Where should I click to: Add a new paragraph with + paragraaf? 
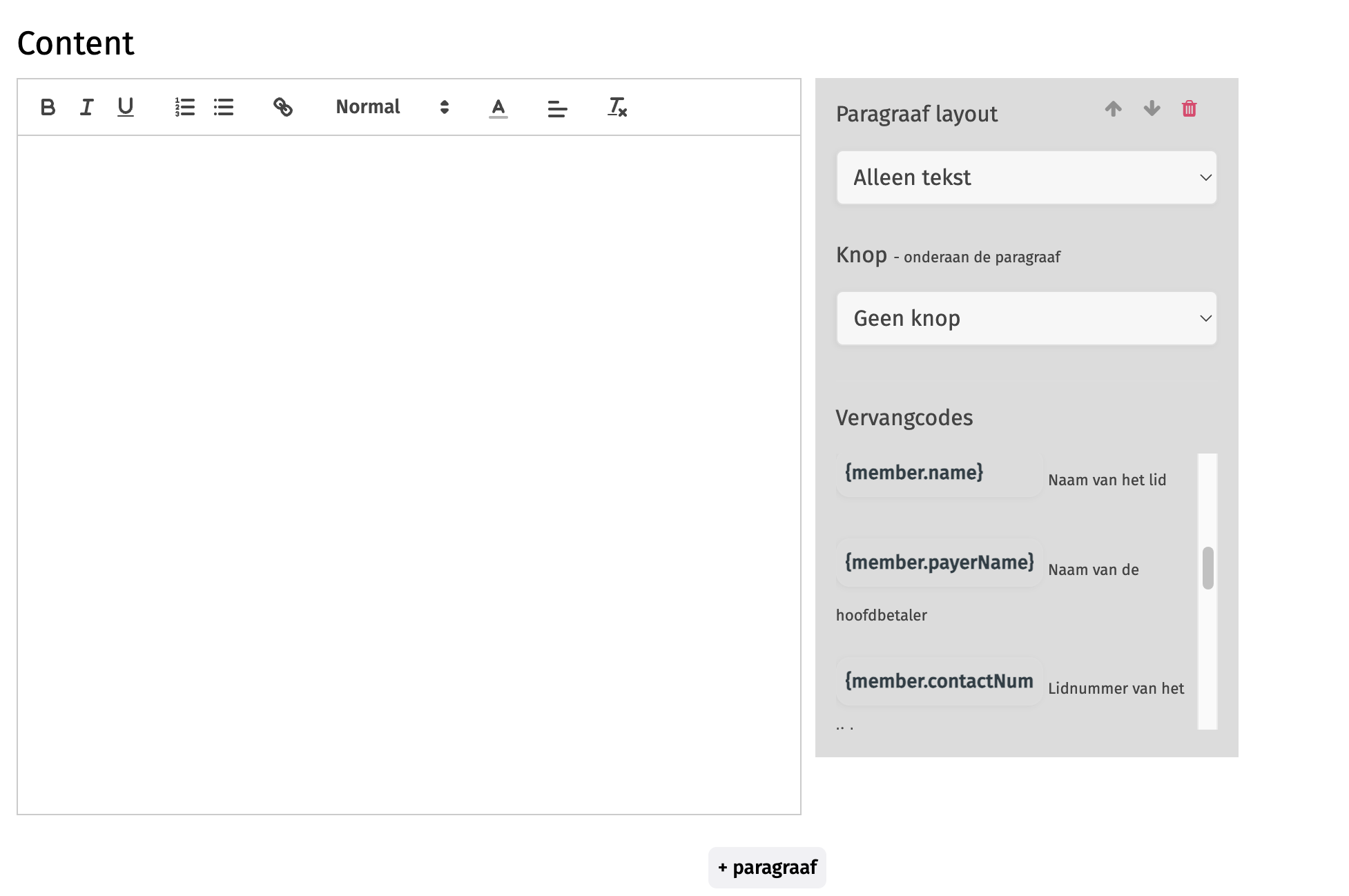(767, 867)
